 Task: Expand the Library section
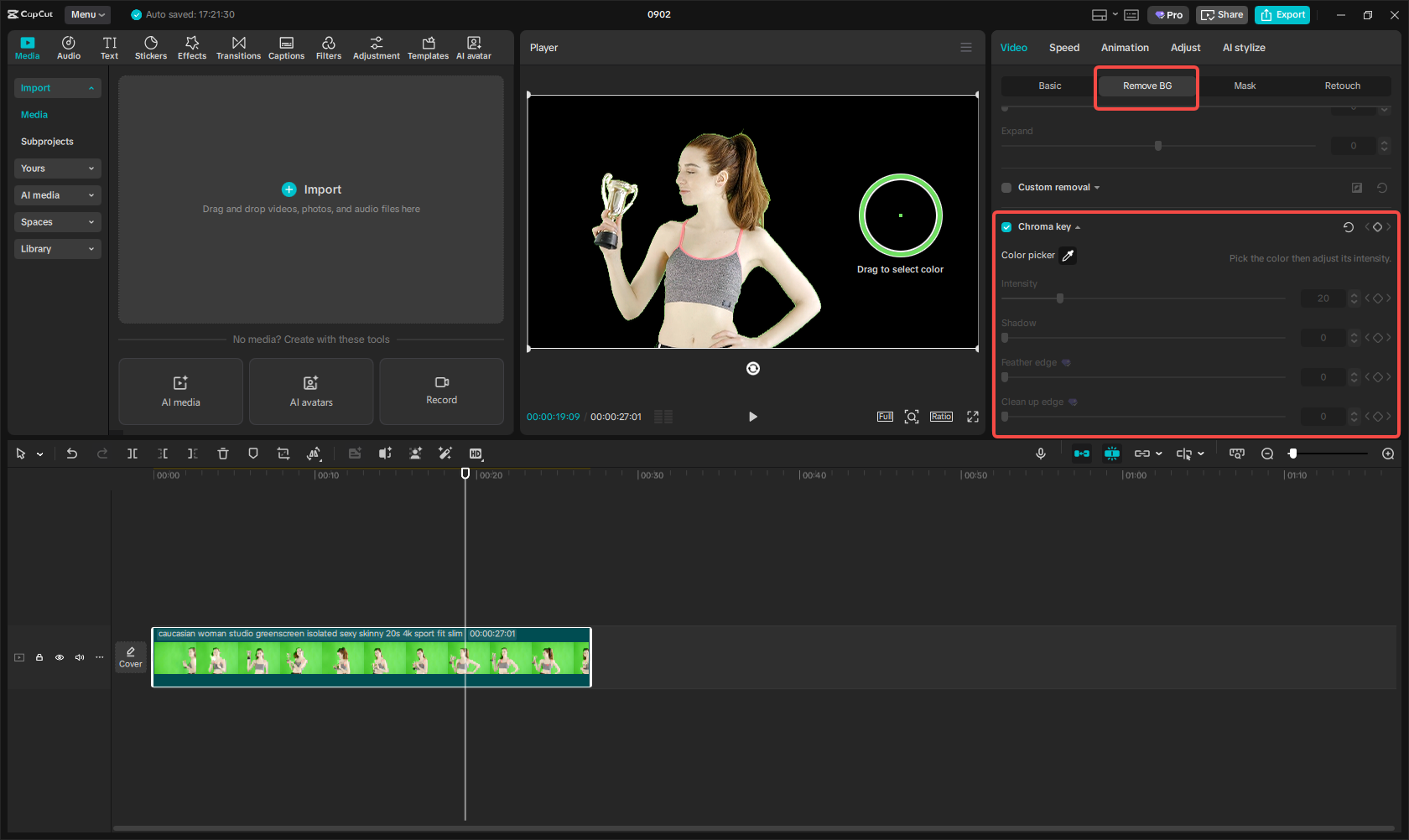pos(57,249)
